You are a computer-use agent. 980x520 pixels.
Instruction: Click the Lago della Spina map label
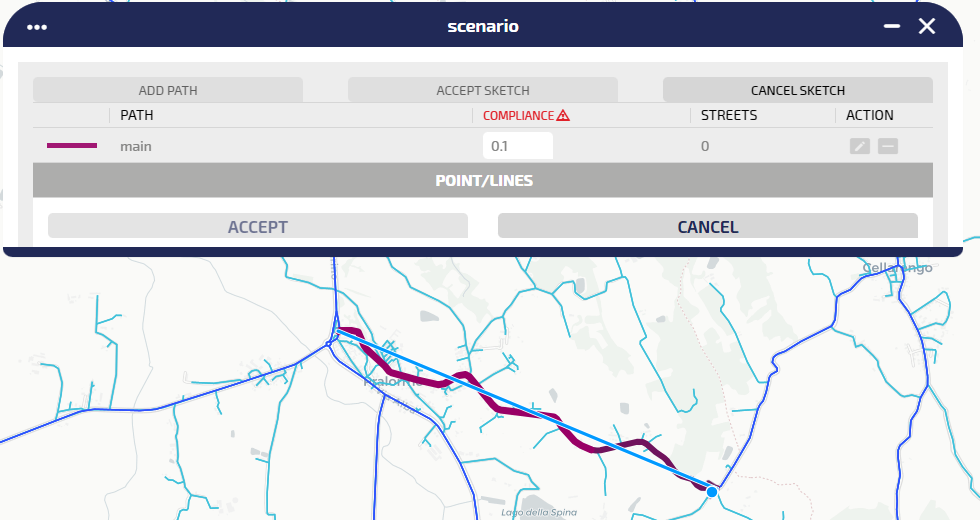tap(539, 512)
